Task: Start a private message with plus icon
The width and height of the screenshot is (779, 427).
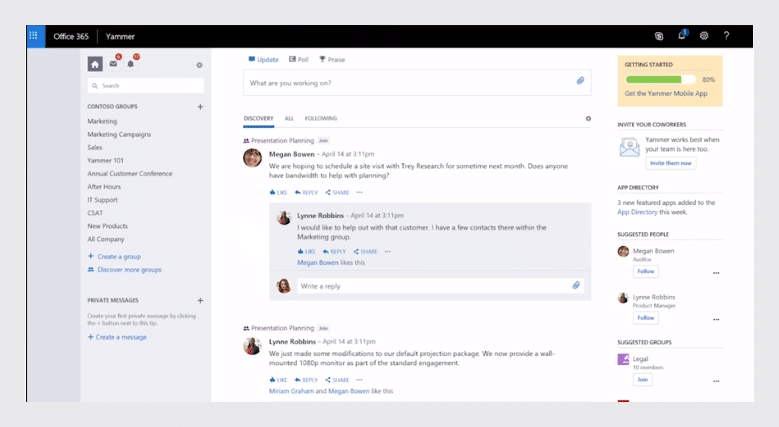Action: tap(200, 300)
